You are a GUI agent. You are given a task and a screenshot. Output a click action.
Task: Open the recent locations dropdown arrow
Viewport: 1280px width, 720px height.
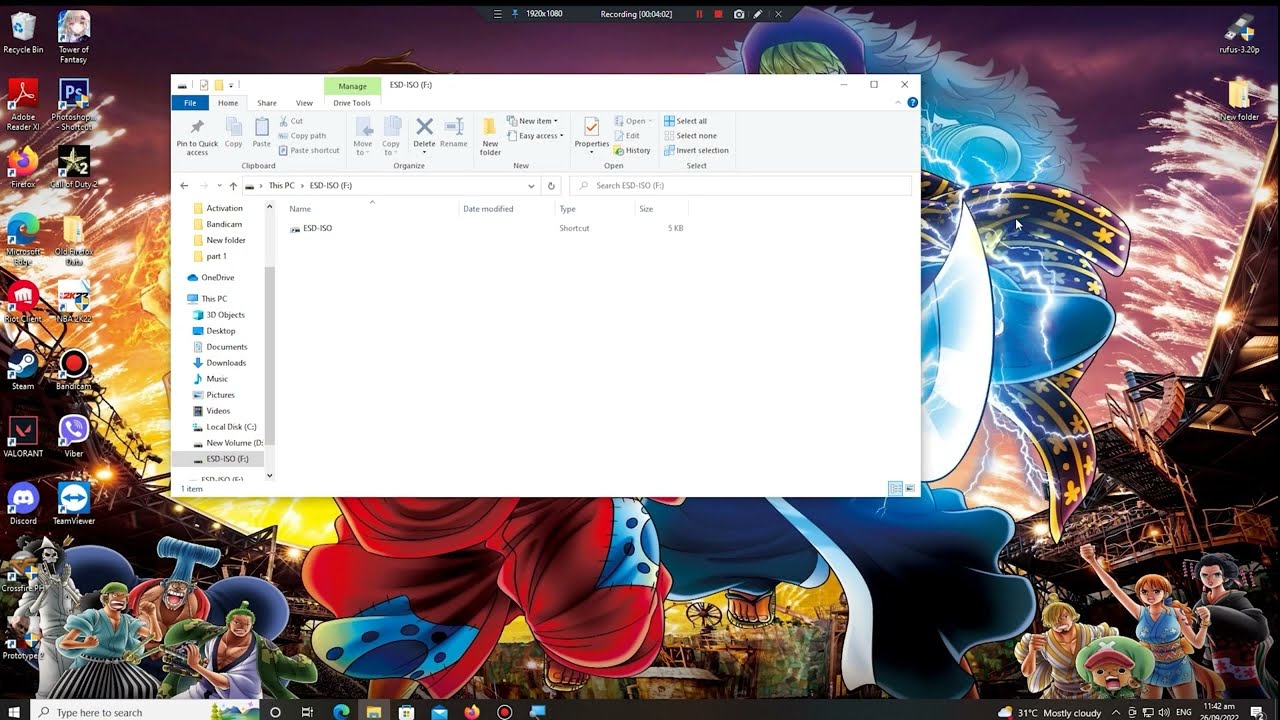click(218, 186)
